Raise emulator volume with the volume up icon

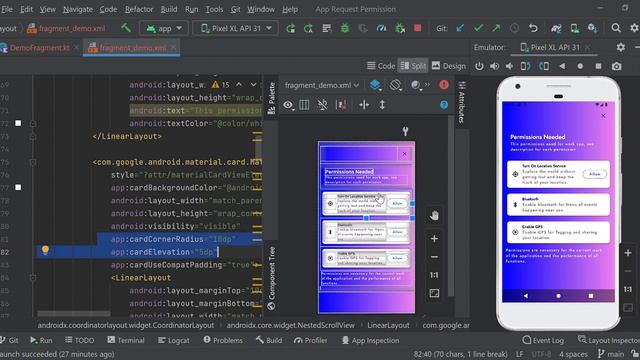[495, 66]
